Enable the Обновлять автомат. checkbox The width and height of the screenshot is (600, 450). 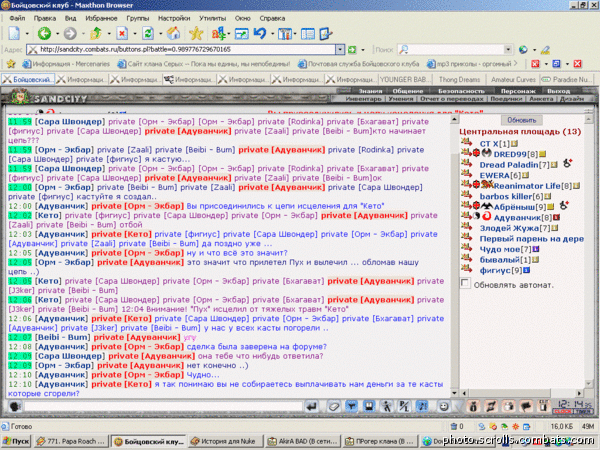point(465,284)
